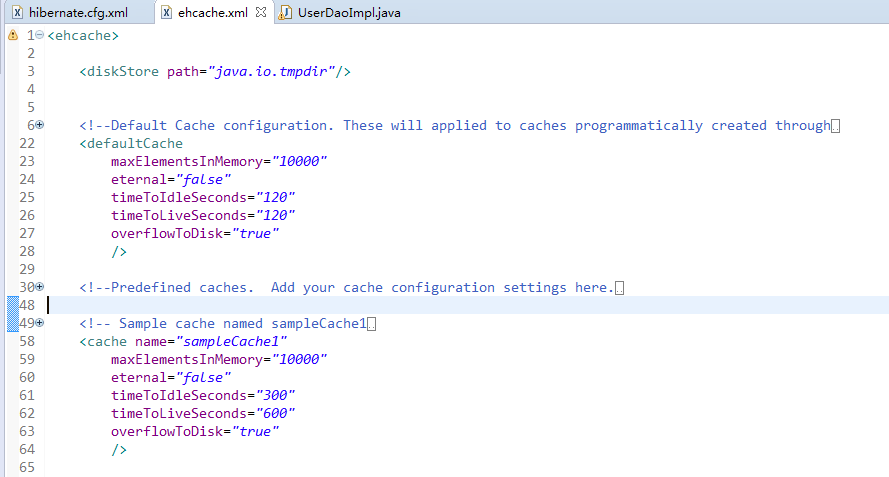Click the XML file icon on ehcache.xml tab

point(166,12)
